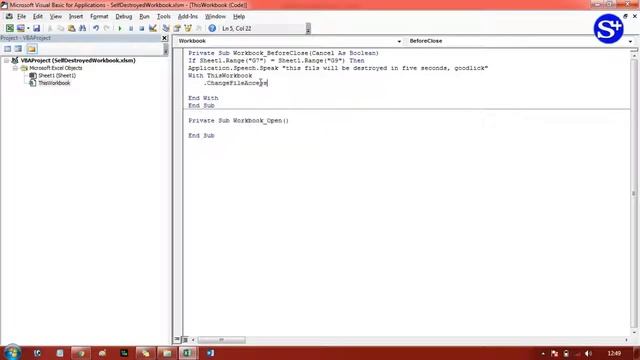The width and height of the screenshot is (640, 360).
Task: Click the Cut scissors icon
Action: 50,28
